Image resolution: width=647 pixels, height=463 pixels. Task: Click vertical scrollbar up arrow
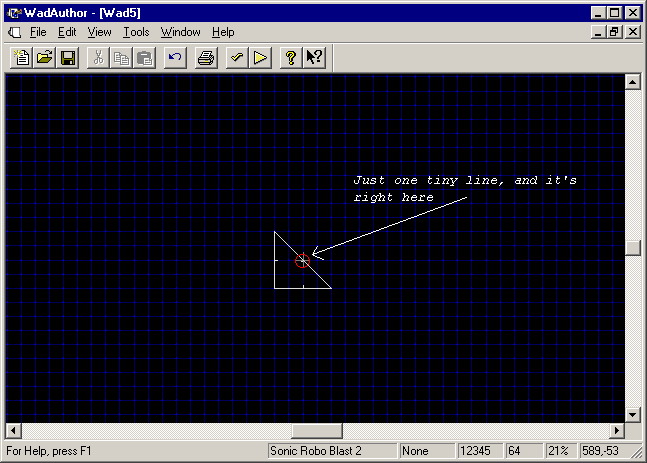[633, 82]
